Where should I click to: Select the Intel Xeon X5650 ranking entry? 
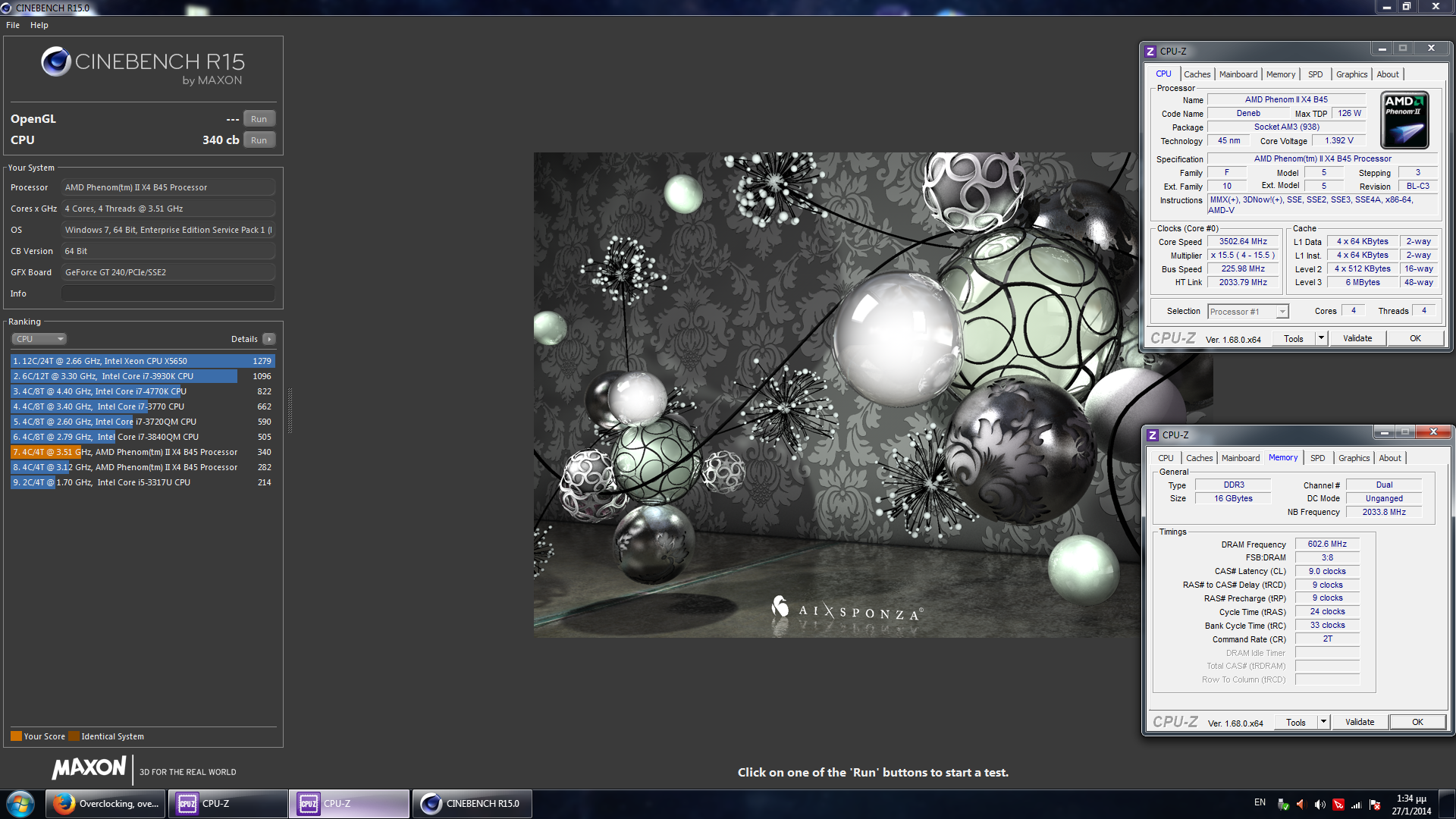point(143,361)
